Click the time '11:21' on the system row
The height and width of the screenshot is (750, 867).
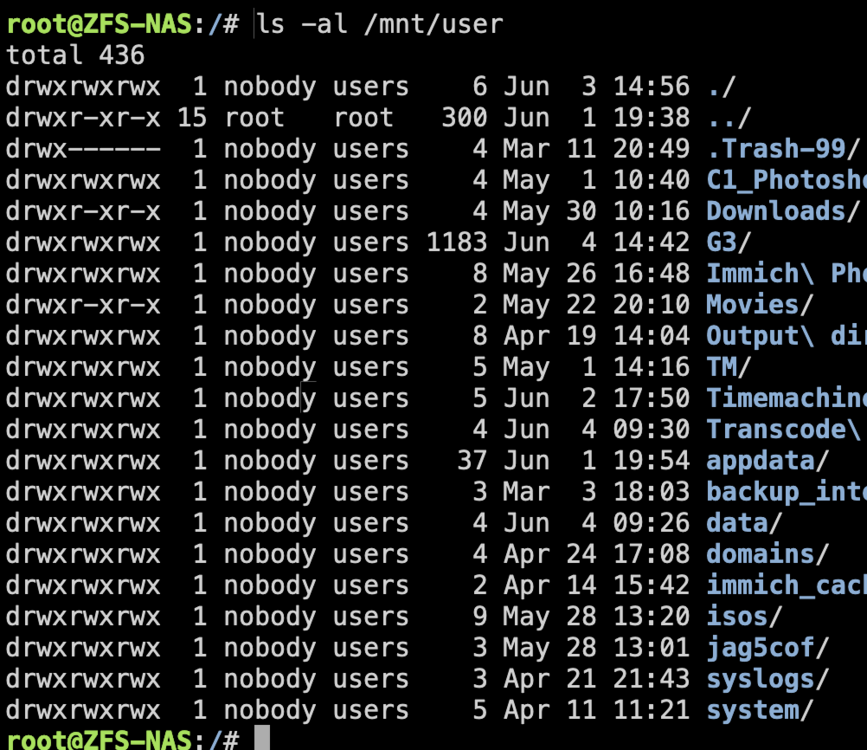tap(652, 710)
